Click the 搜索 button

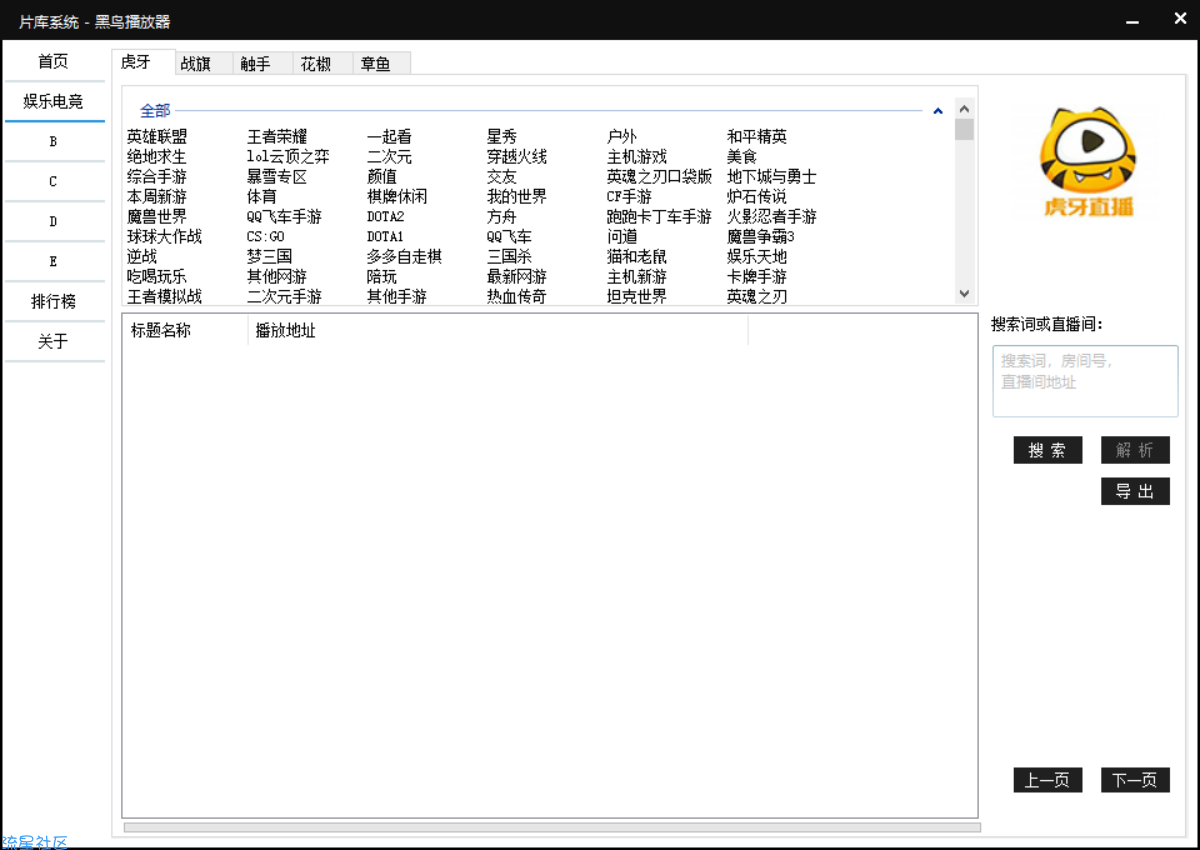1048,450
